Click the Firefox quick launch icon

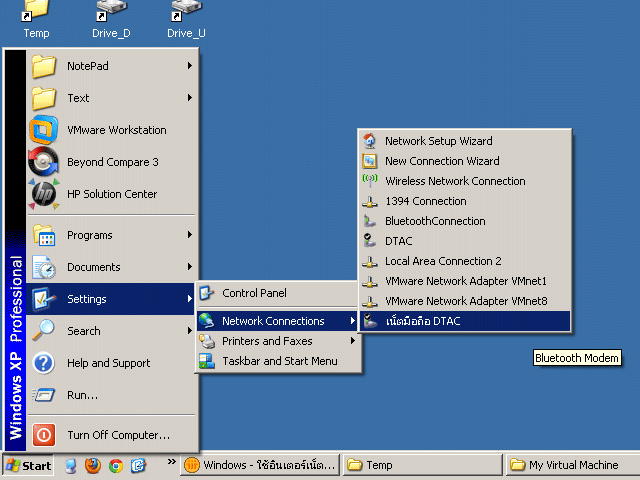93,465
